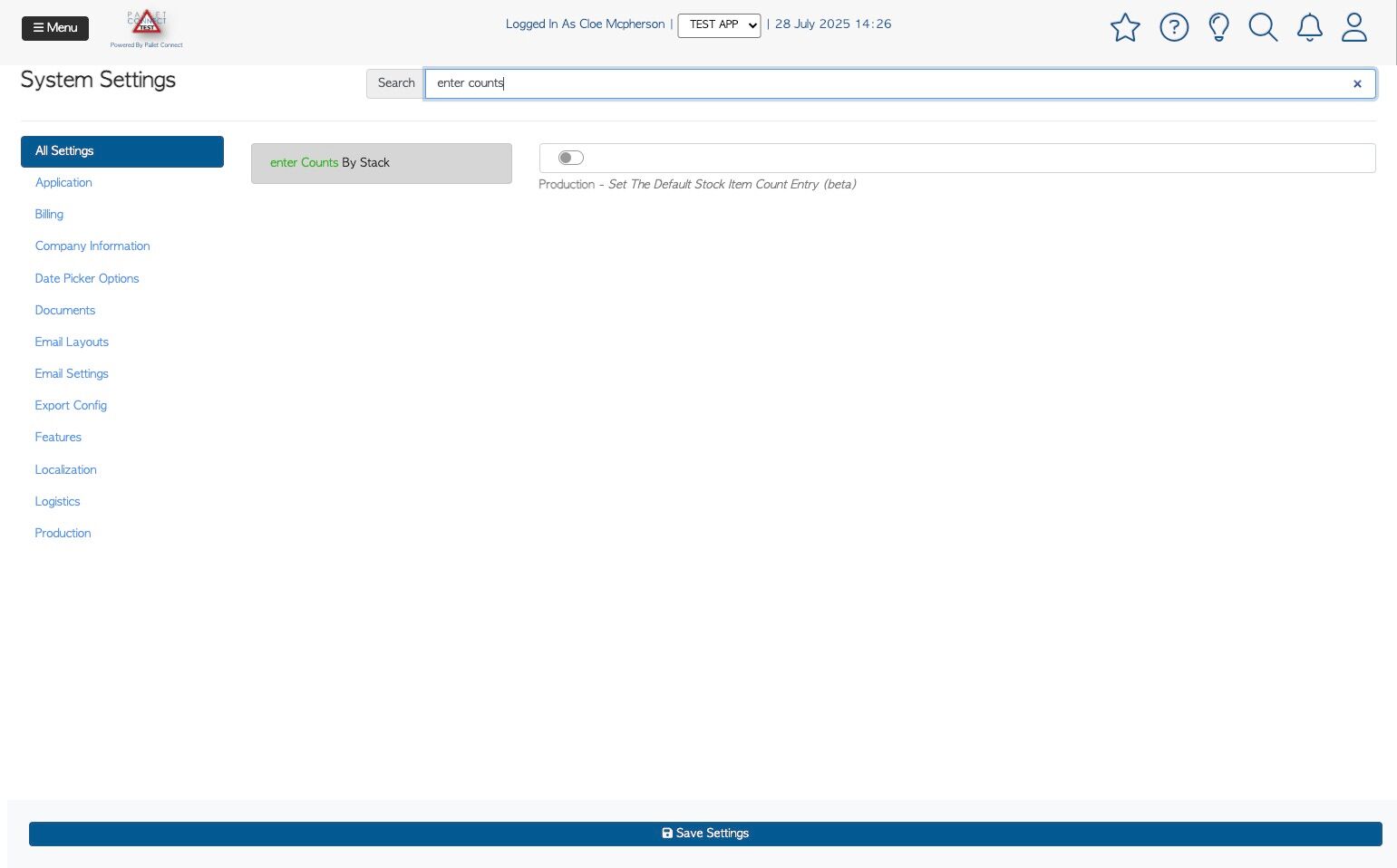Open the help question mark icon
1397x868 pixels.
click(1174, 27)
